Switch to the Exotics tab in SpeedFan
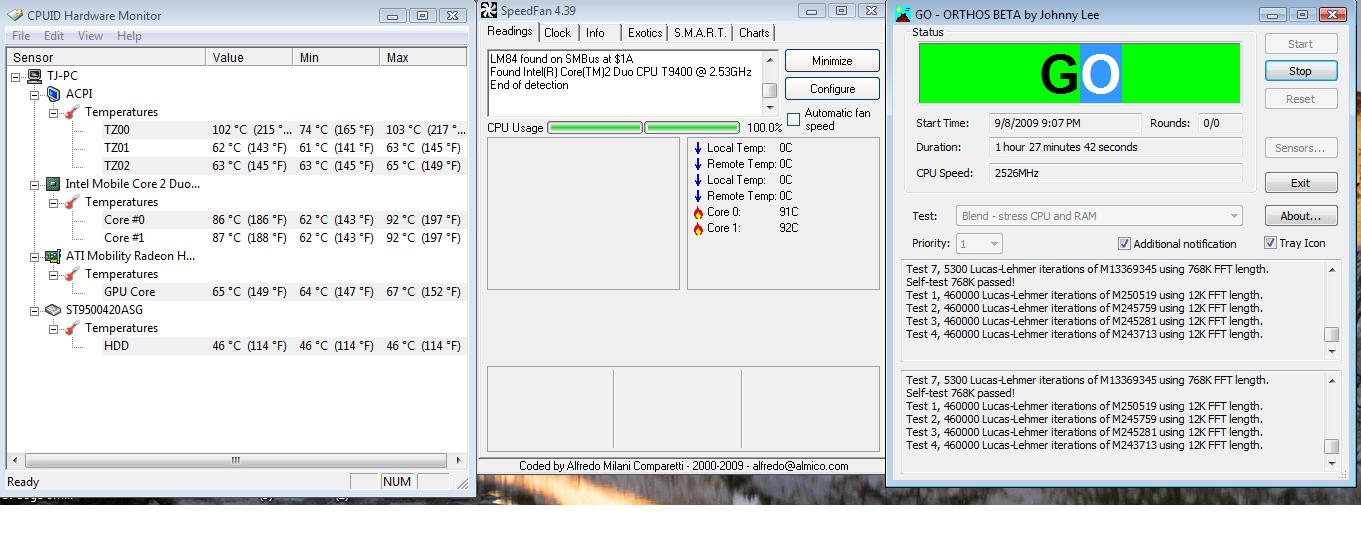This screenshot has height=540, width=1361. click(645, 33)
